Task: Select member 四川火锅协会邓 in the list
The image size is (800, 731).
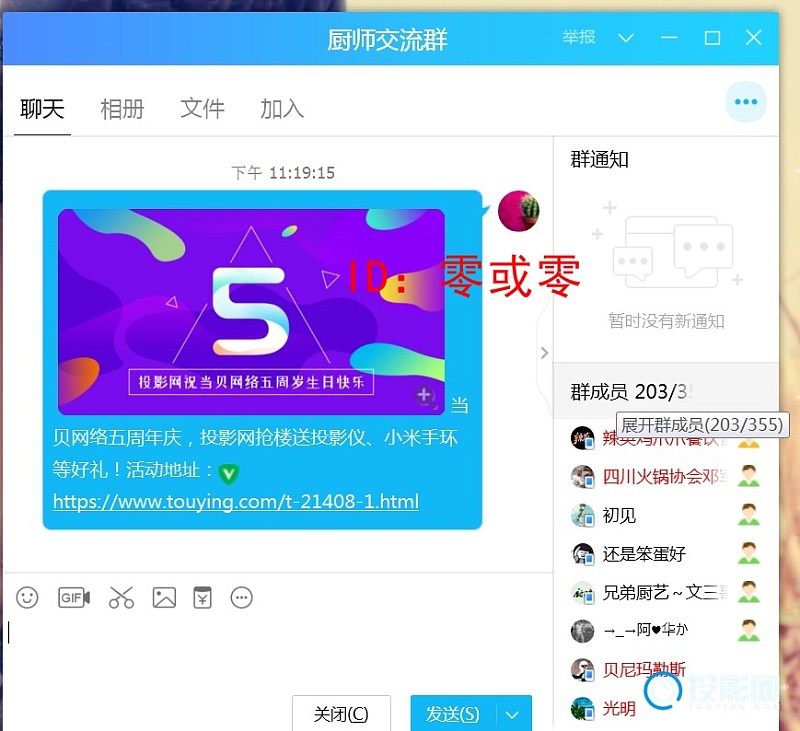Action: pyautogui.click(x=666, y=476)
